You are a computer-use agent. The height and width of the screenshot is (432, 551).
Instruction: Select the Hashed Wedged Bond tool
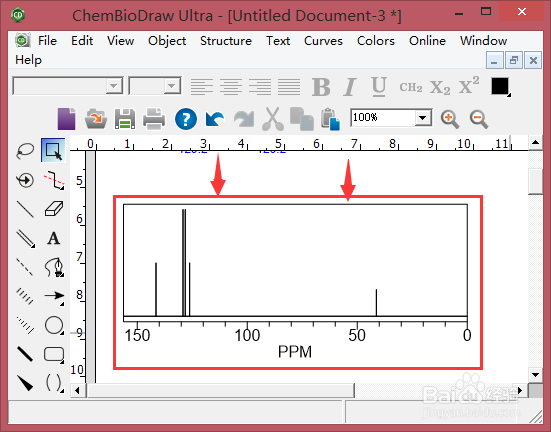[25, 325]
